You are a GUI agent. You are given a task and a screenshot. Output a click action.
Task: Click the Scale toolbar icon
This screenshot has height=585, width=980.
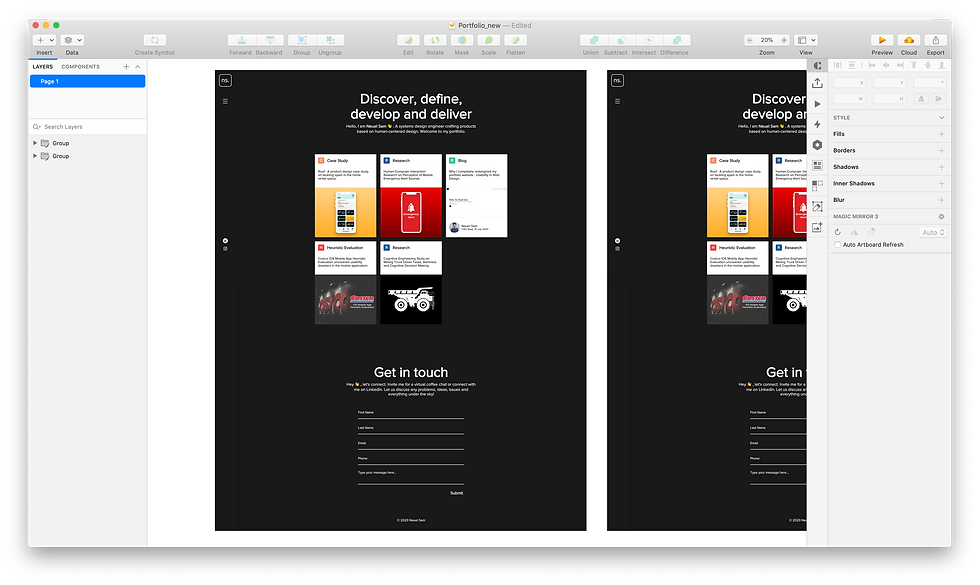click(x=489, y=40)
